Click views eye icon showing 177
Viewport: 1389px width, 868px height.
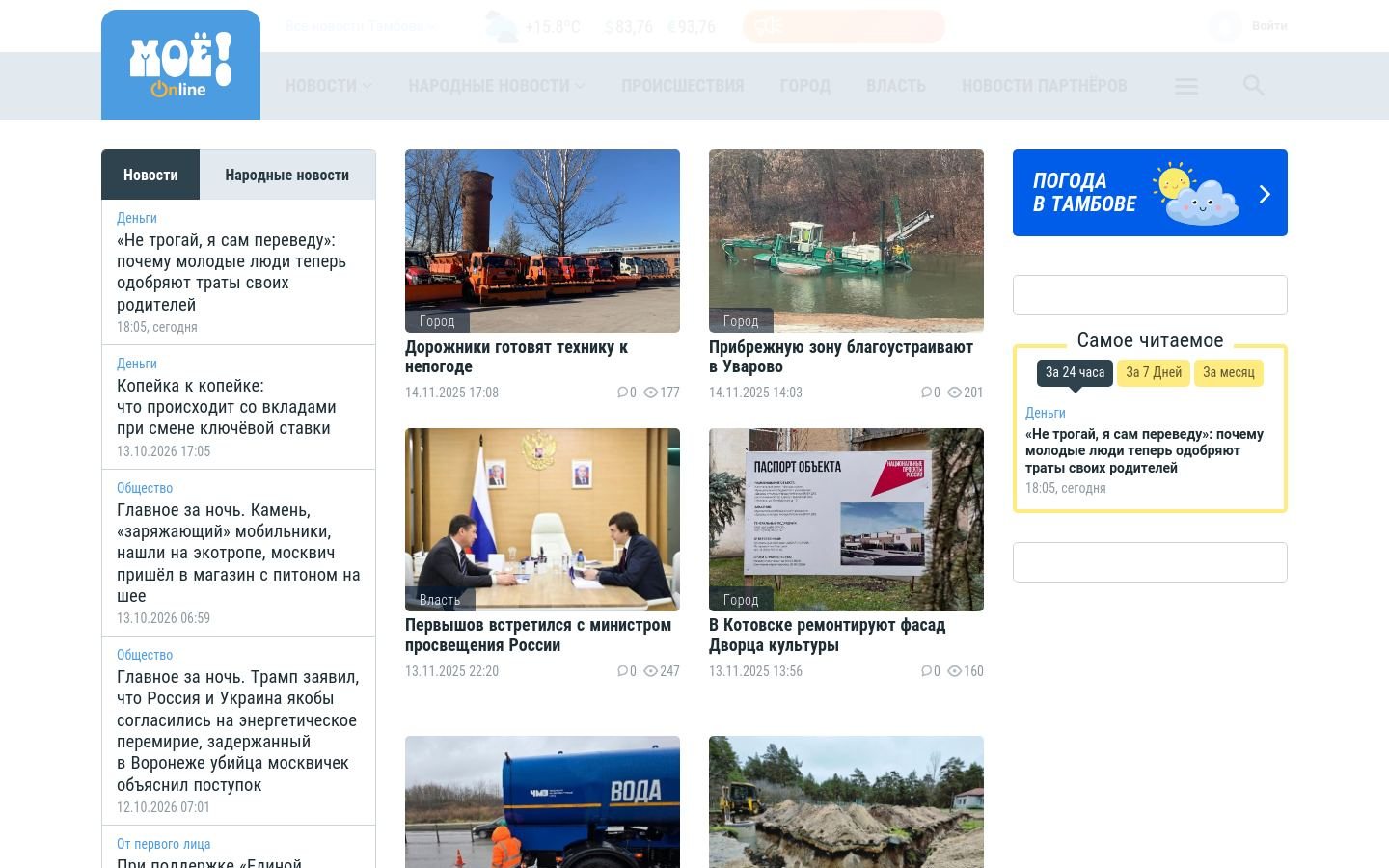coord(650,393)
